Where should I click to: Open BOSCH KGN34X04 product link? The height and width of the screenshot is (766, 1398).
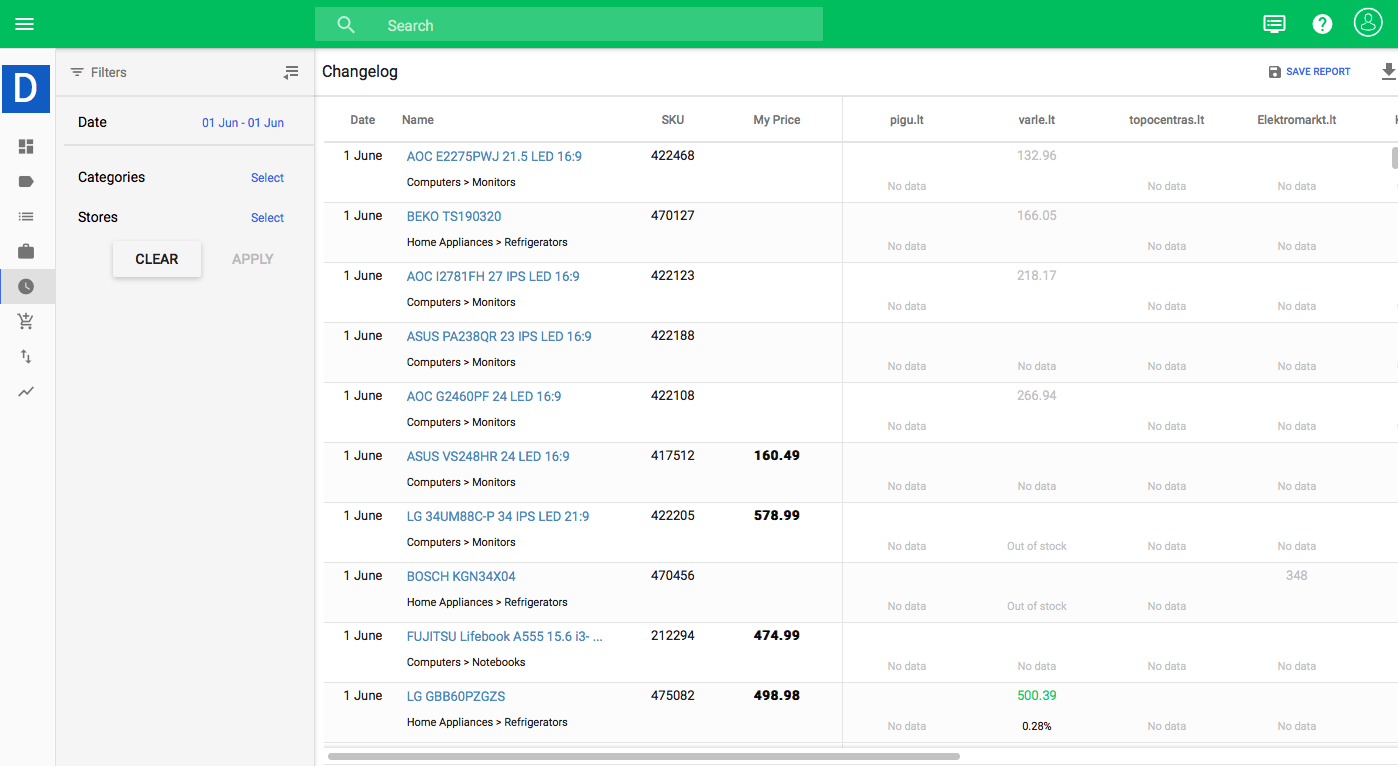[x=461, y=577]
